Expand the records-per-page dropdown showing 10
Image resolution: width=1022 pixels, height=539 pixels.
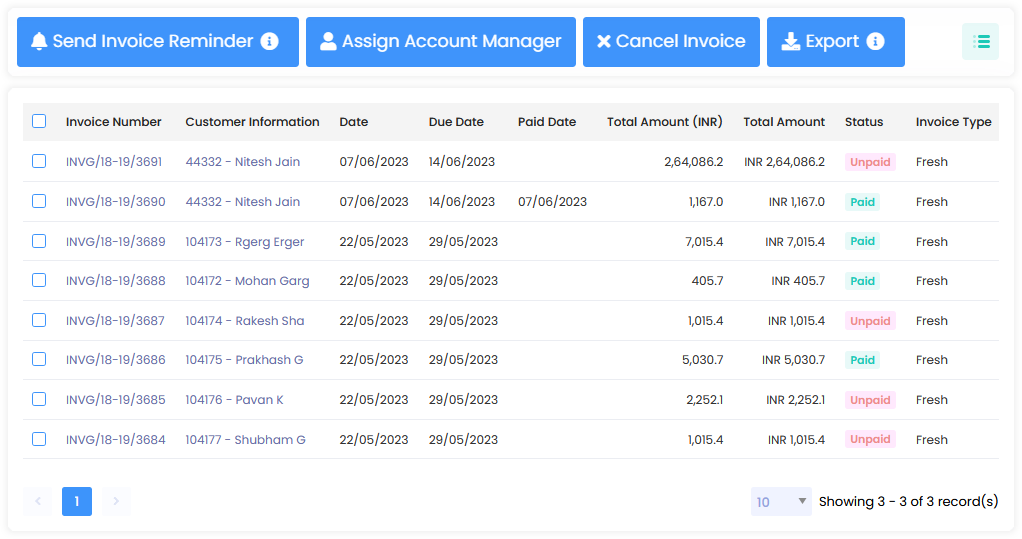[x=780, y=502]
